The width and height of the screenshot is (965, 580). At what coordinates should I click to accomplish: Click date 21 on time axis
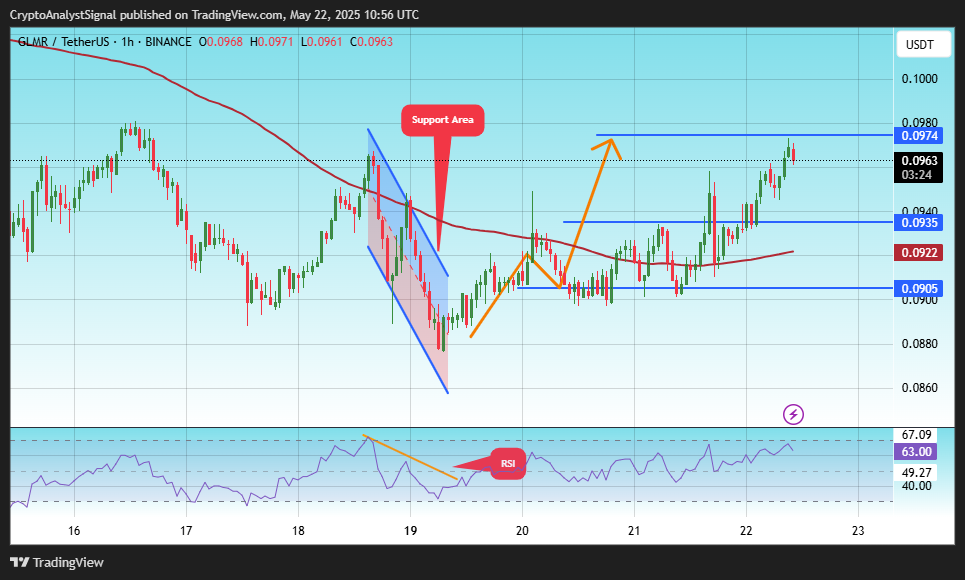point(634,531)
